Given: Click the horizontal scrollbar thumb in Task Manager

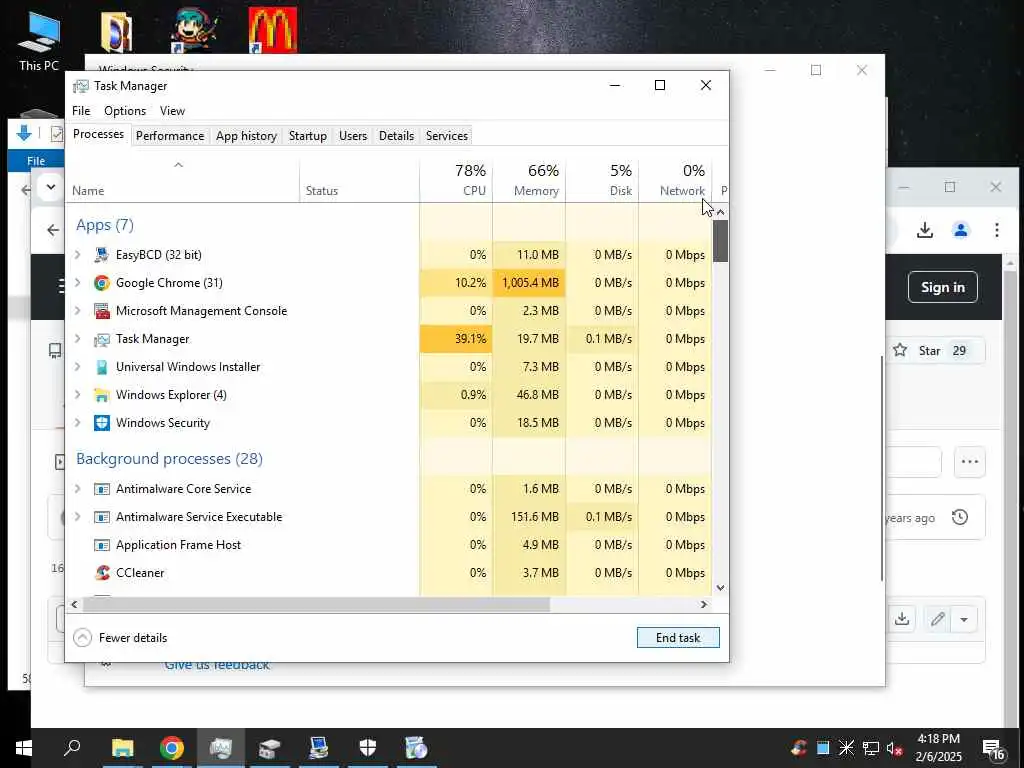Looking at the screenshot, I should [x=316, y=605].
